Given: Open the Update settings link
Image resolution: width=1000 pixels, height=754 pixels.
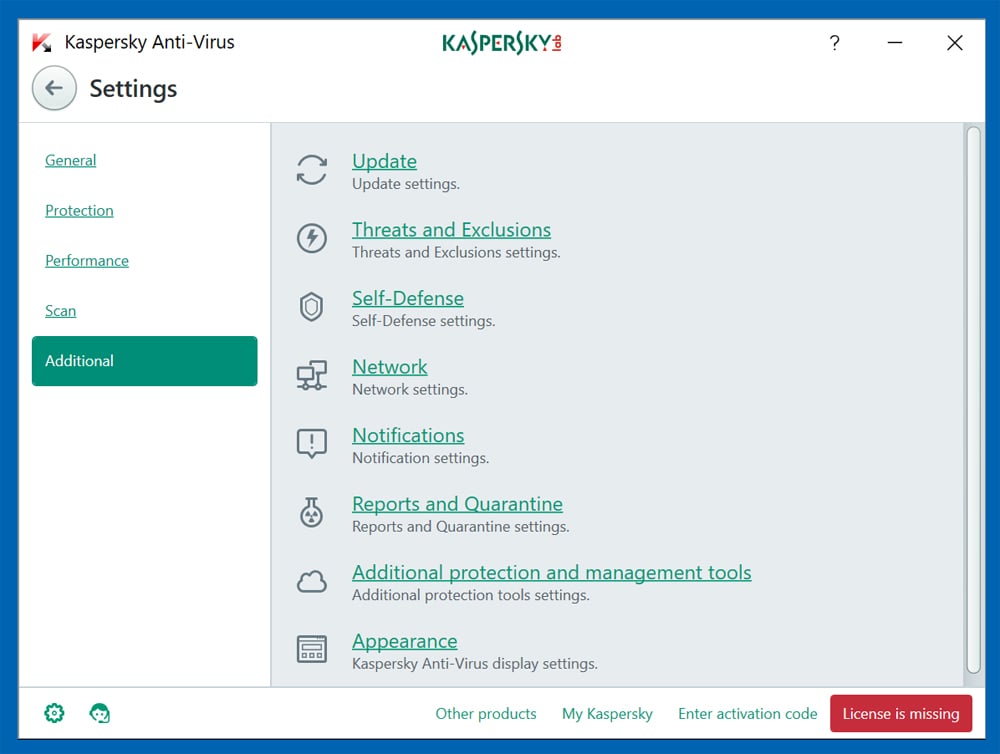Looking at the screenshot, I should (x=385, y=161).
